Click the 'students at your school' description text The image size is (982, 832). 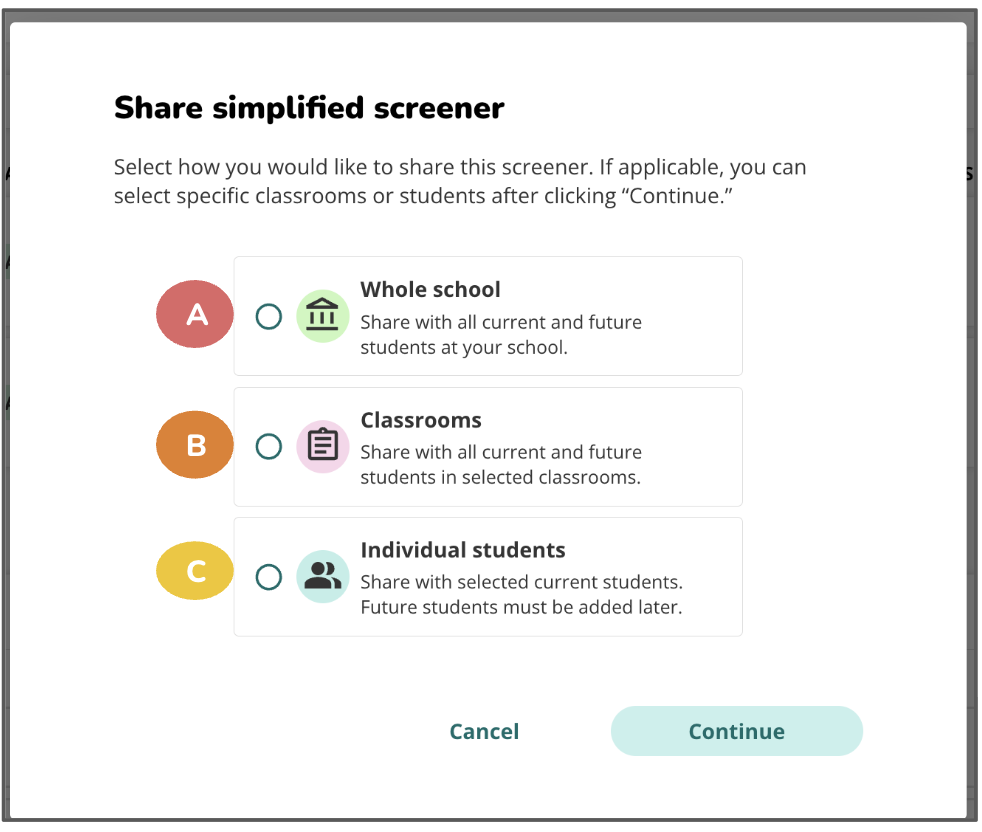pos(464,348)
